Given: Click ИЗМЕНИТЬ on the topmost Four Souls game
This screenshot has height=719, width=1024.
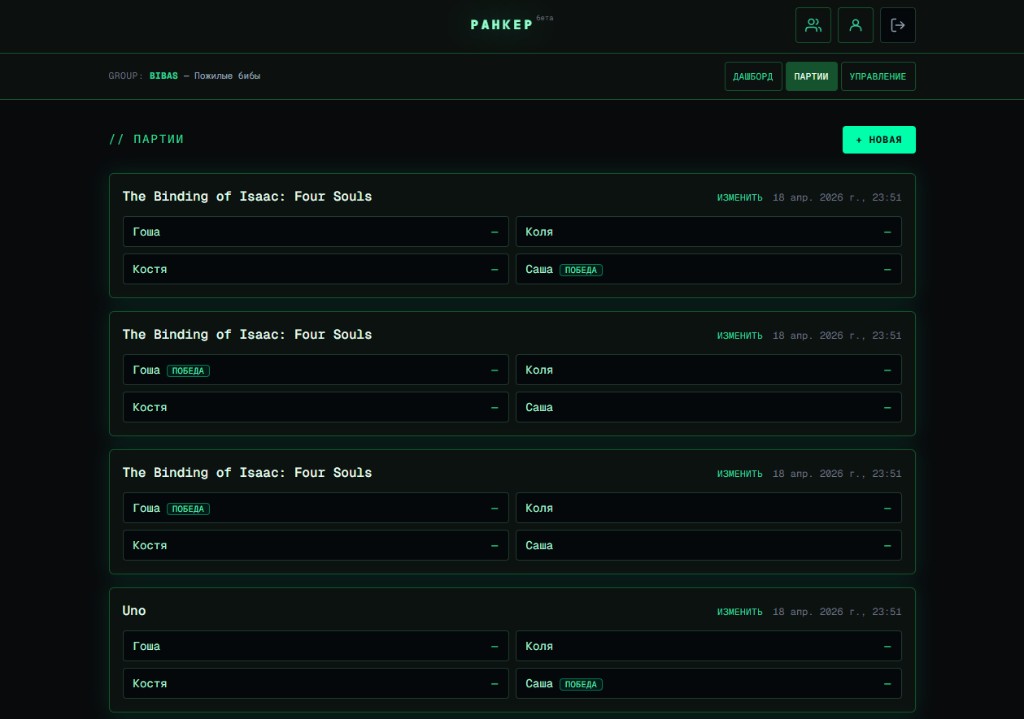Looking at the screenshot, I should point(739,198).
